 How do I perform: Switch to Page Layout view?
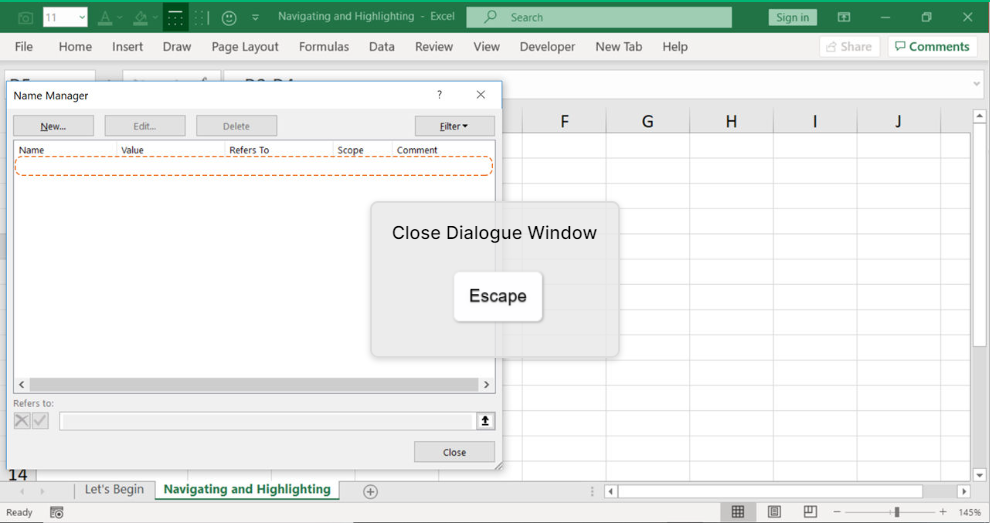click(x=774, y=512)
